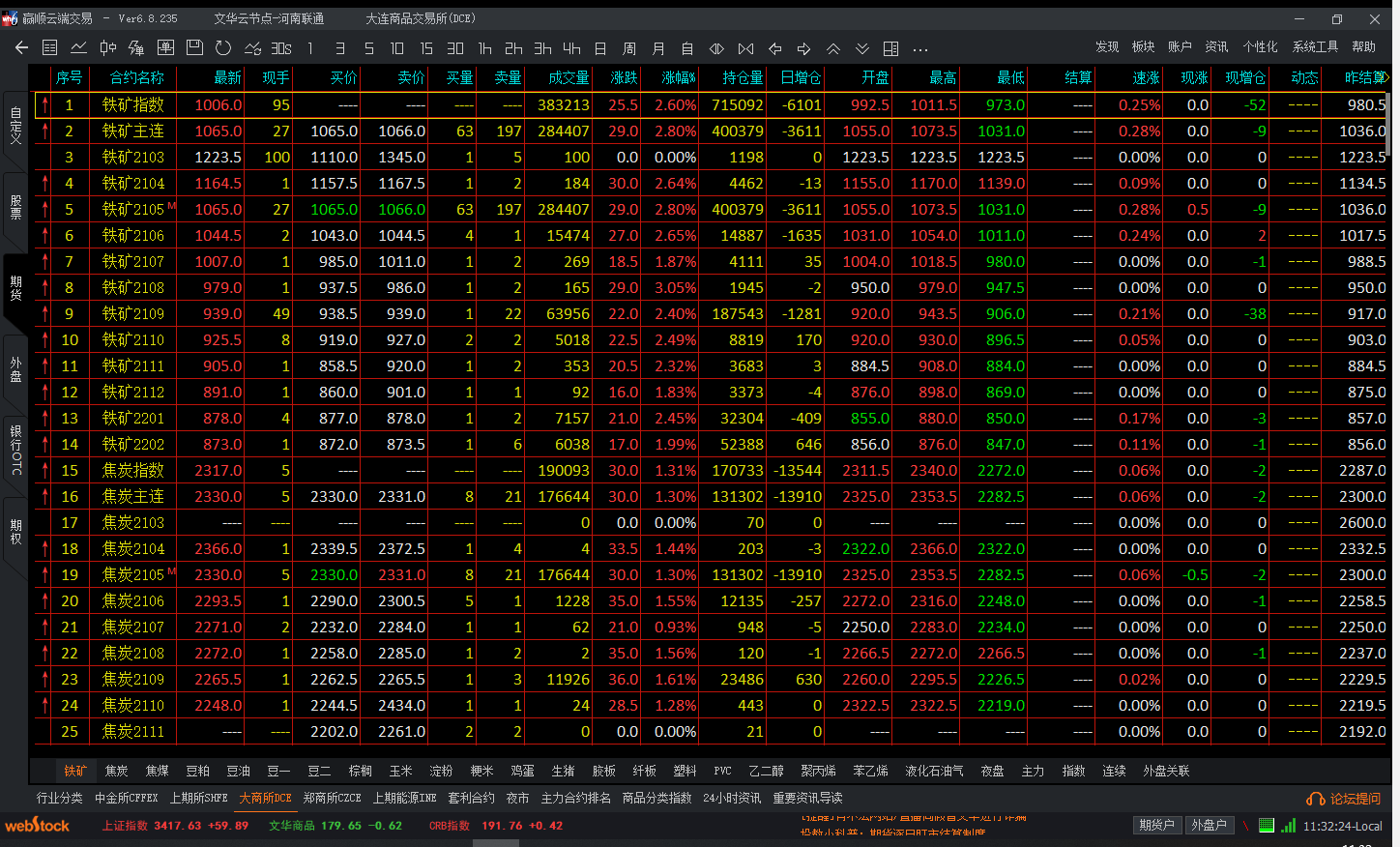The height and width of the screenshot is (847, 1400).
Task: Open the 帮助 menu
Action: [1363, 46]
